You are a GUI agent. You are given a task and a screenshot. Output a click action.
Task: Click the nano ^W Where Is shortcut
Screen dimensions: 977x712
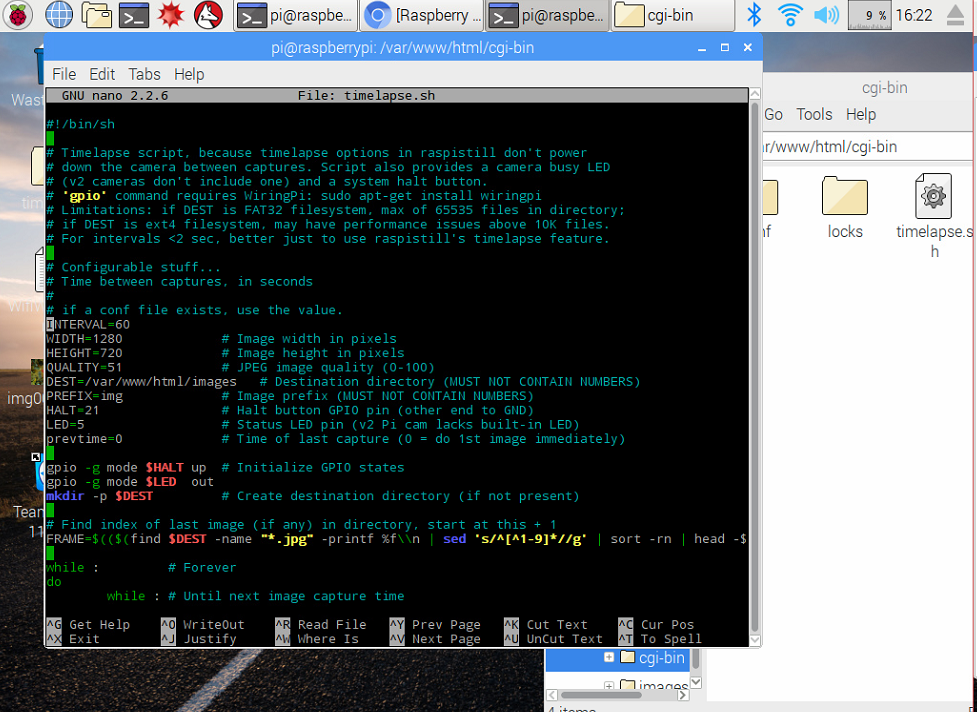pos(317,639)
